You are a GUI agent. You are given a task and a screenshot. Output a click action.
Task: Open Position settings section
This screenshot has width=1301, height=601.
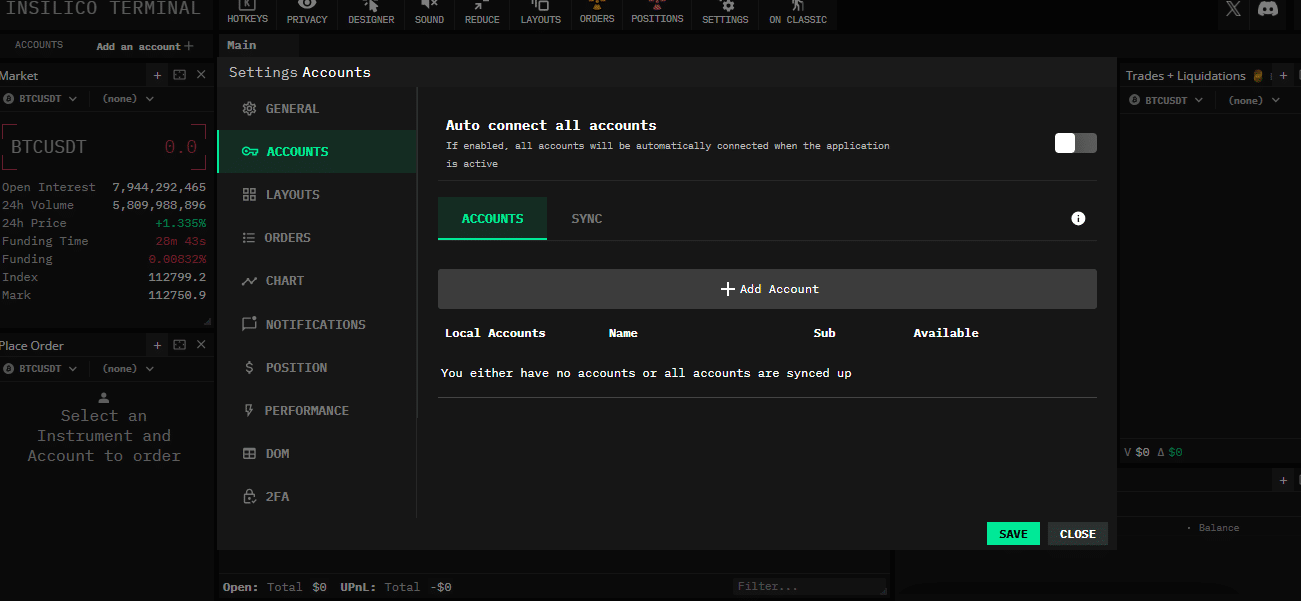pyautogui.click(x=317, y=368)
